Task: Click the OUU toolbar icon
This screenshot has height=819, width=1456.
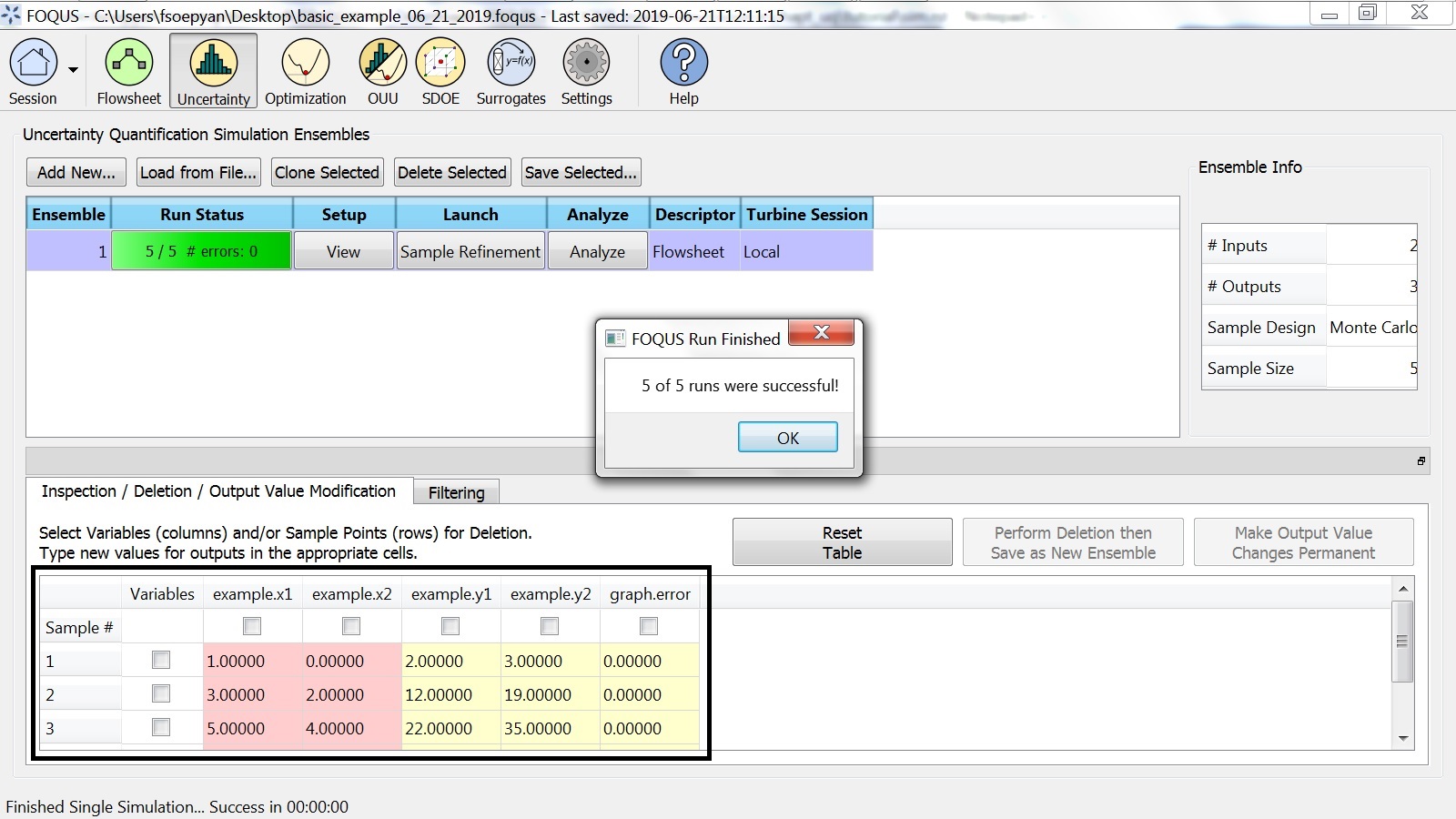Action: pyautogui.click(x=382, y=63)
